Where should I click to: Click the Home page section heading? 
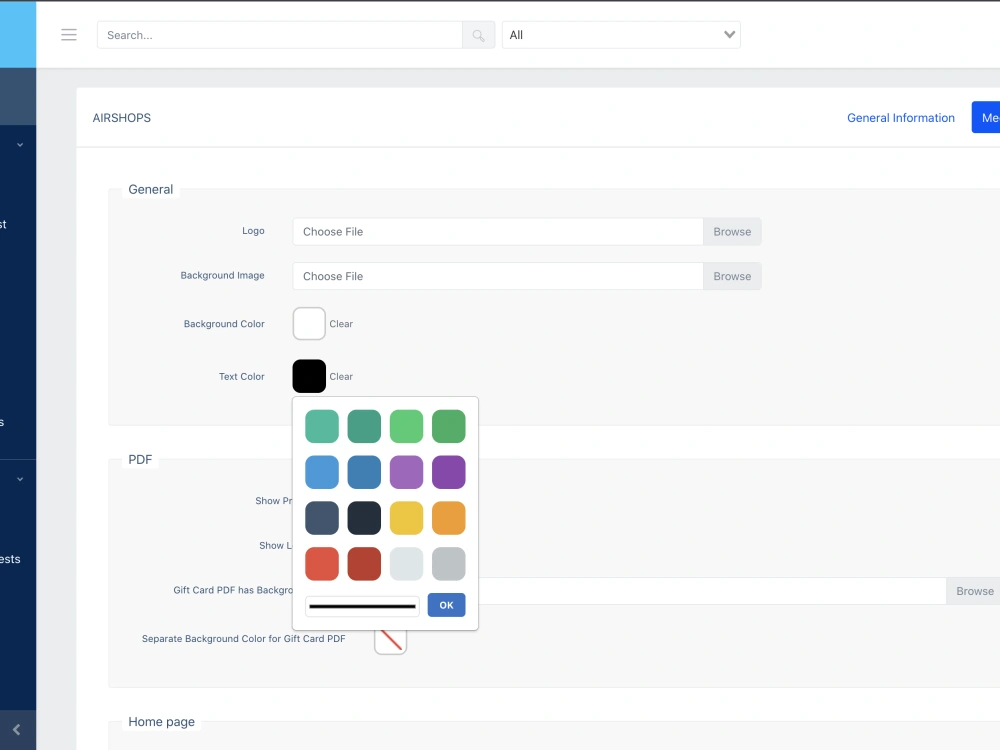161,722
